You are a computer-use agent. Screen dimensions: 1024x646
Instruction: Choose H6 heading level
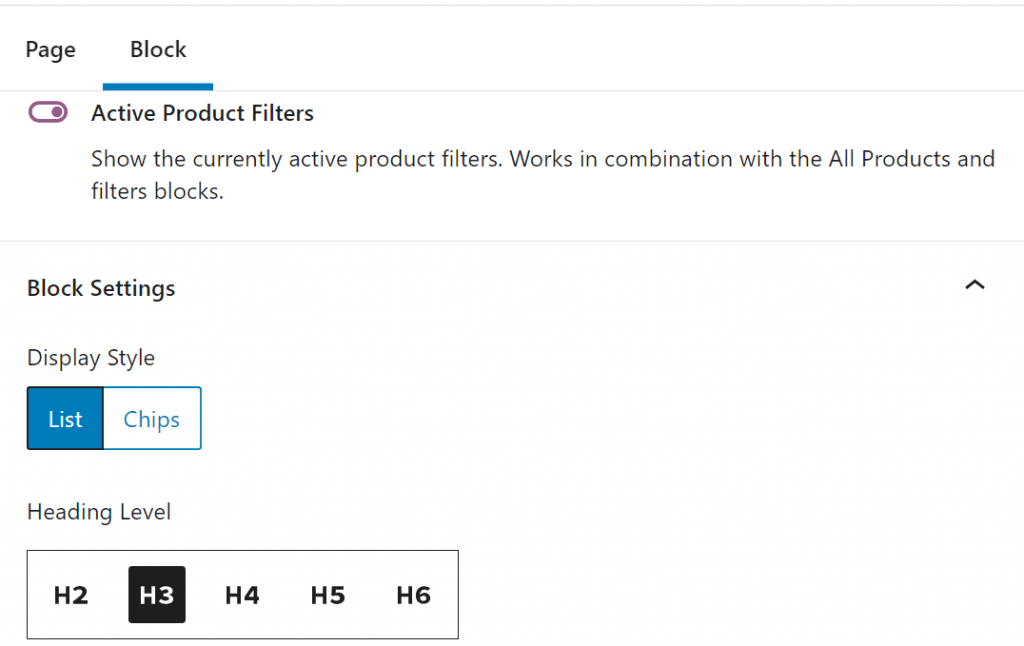coord(413,594)
